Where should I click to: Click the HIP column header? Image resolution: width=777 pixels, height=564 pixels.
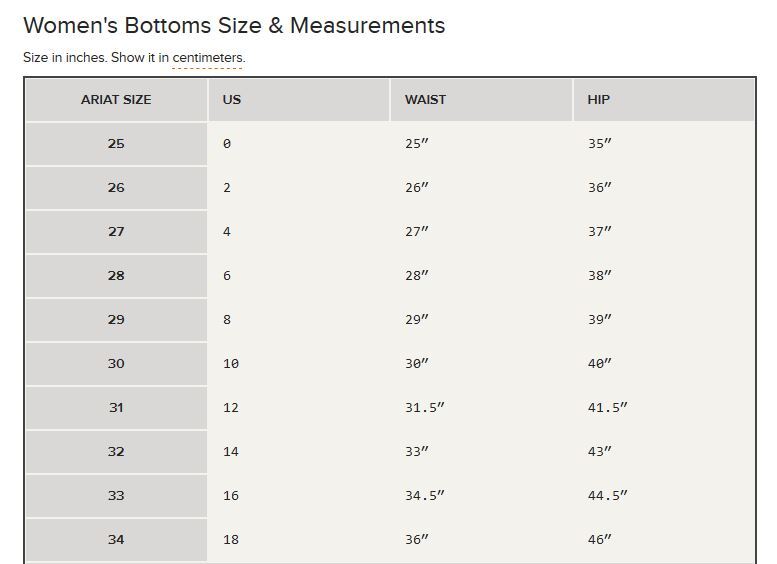click(664, 100)
